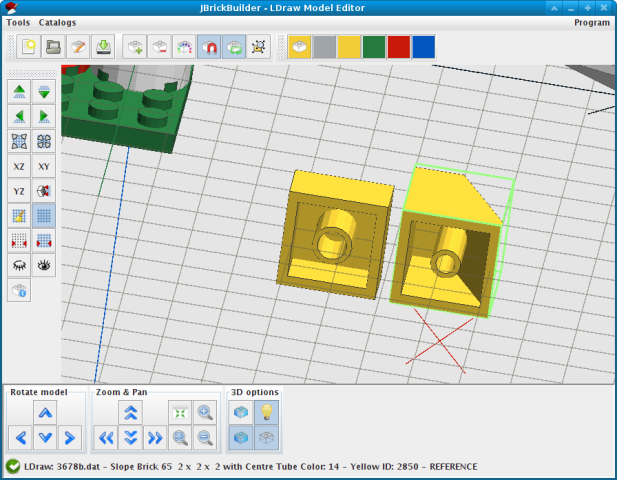Save the model with the green download arrow icon
This screenshot has height=480, width=617.
(103, 47)
